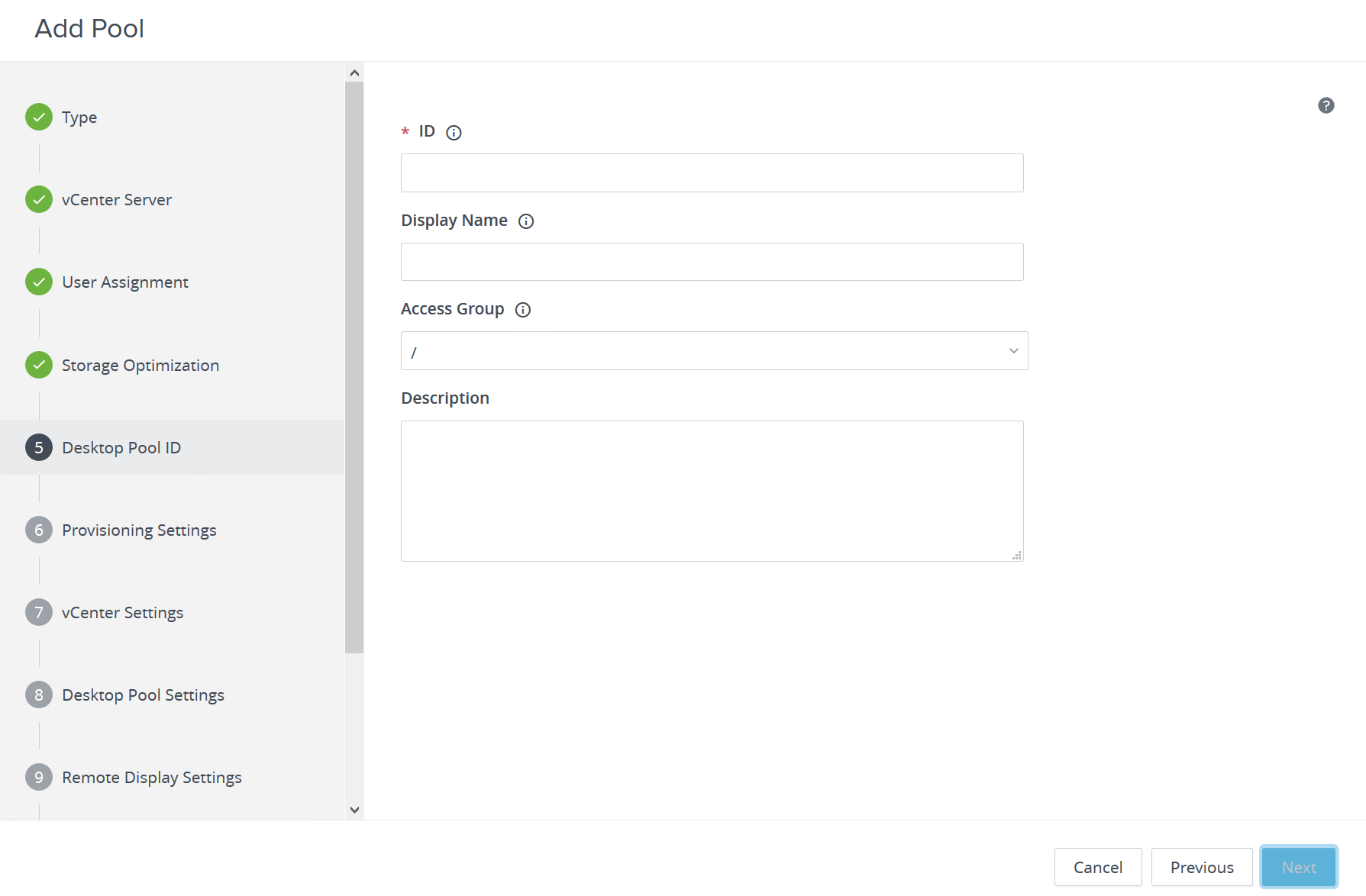The height and width of the screenshot is (896, 1366).
Task: Select the Desktop Pool Settings step
Action: [143, 695]
